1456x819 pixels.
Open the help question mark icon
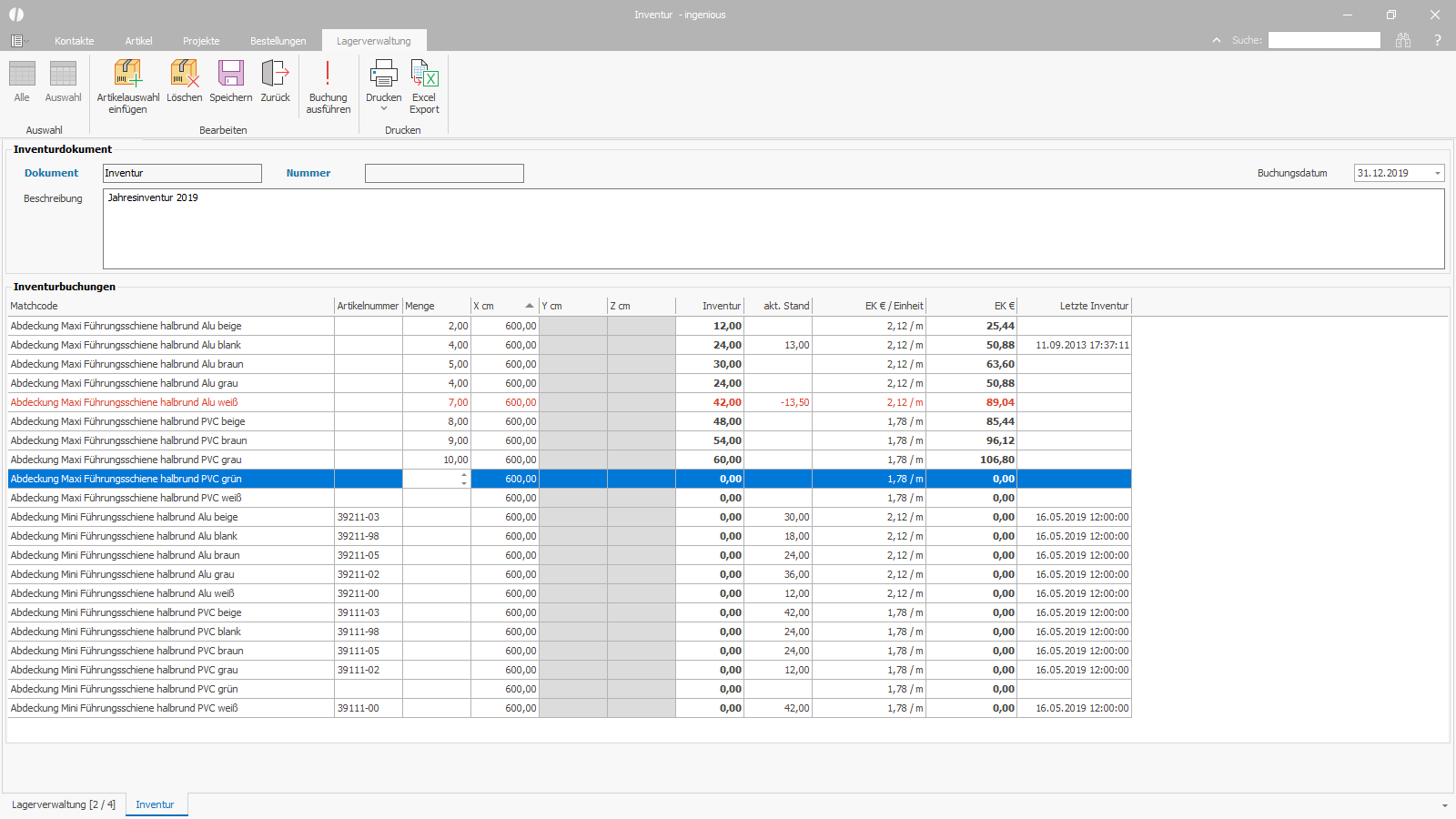[1438, 40]
